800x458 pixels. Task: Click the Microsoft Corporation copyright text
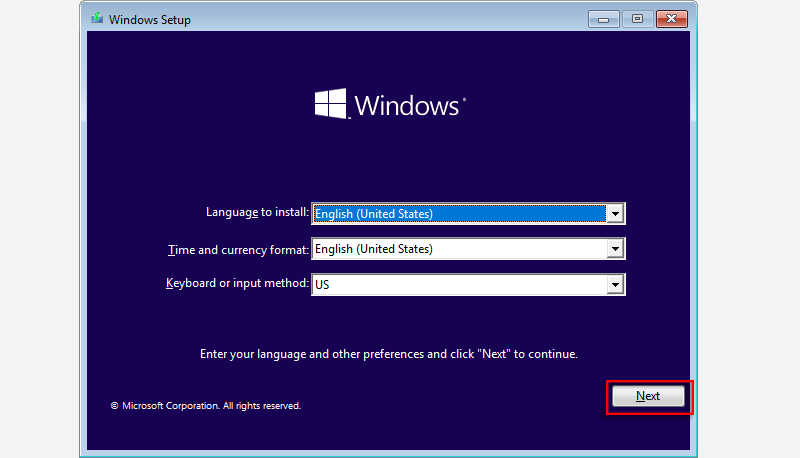pos(206,406)
